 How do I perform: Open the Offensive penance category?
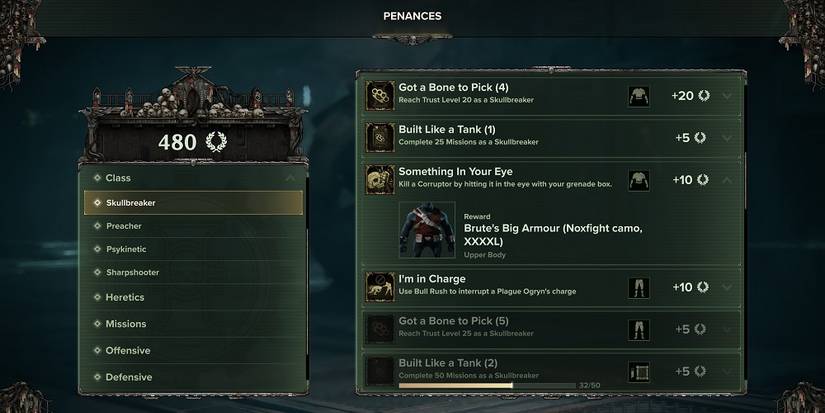[128, 351]
